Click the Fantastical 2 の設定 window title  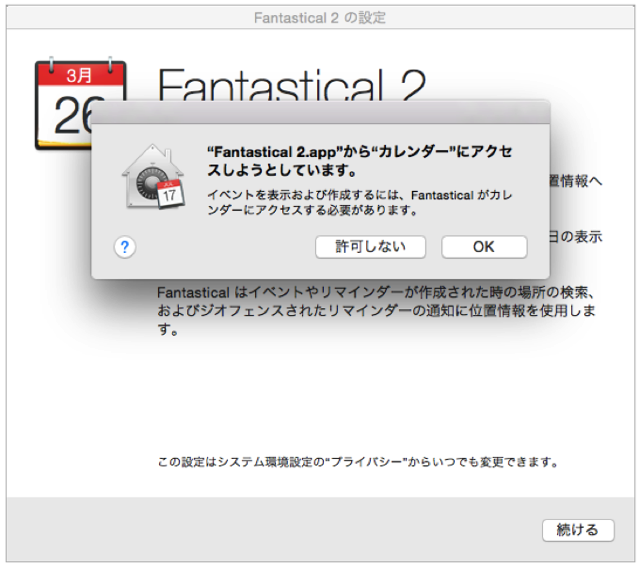(319, 18)
